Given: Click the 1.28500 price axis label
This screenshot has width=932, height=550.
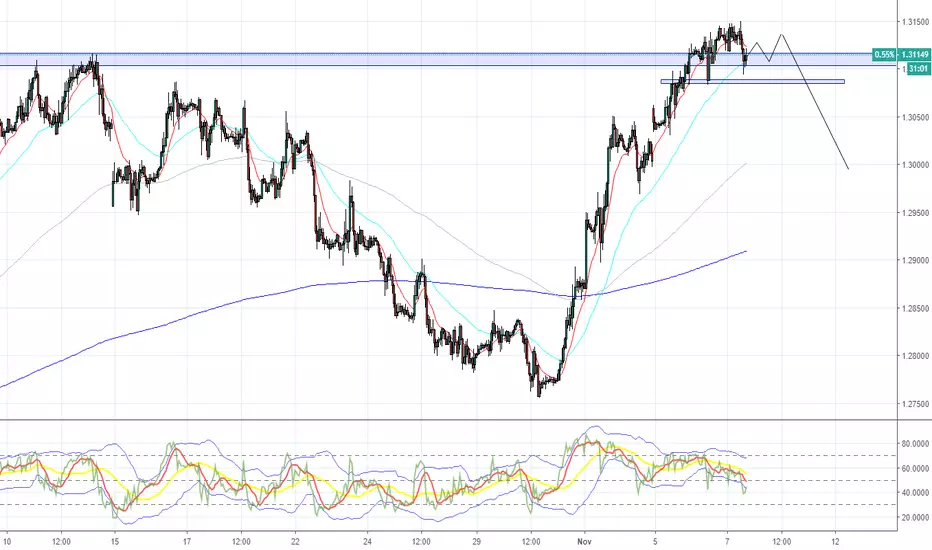Looking at the screenshot, I should [x=915, y=309].
